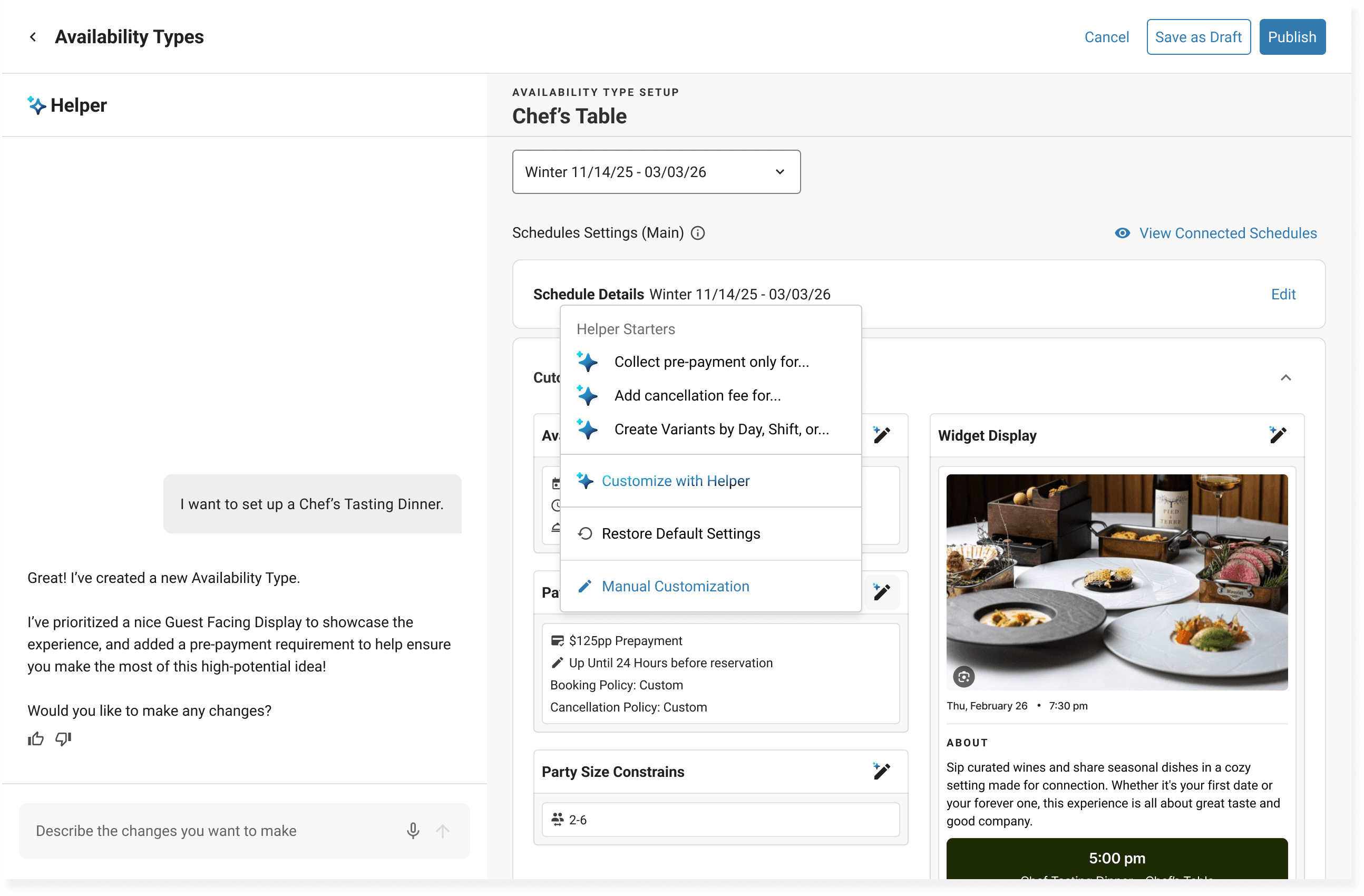Viewport: 1364px width, 896px height.
Task: Click the Widget Display magic edit icon
Action: [1278, 435]
